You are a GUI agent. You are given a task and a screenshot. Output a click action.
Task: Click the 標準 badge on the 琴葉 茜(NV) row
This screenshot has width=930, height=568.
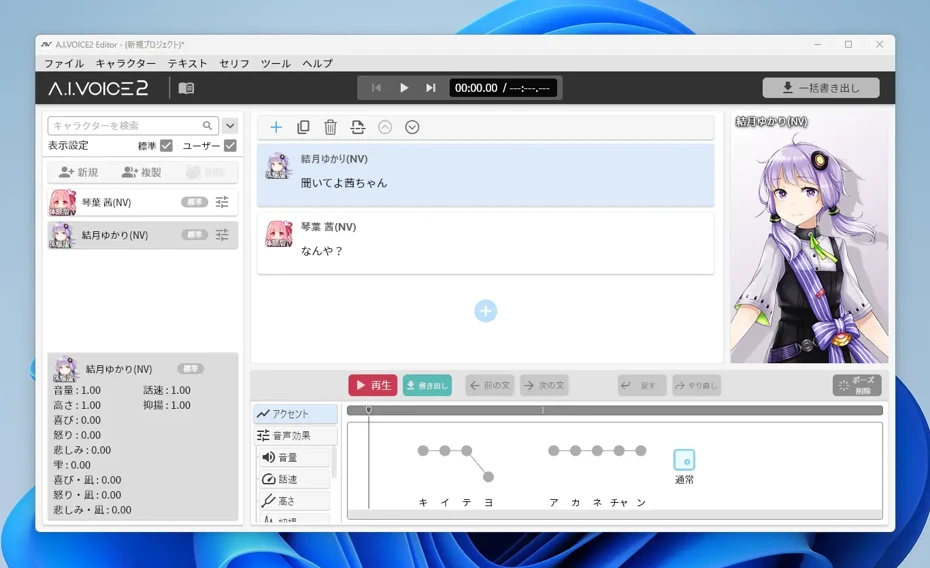195,202
